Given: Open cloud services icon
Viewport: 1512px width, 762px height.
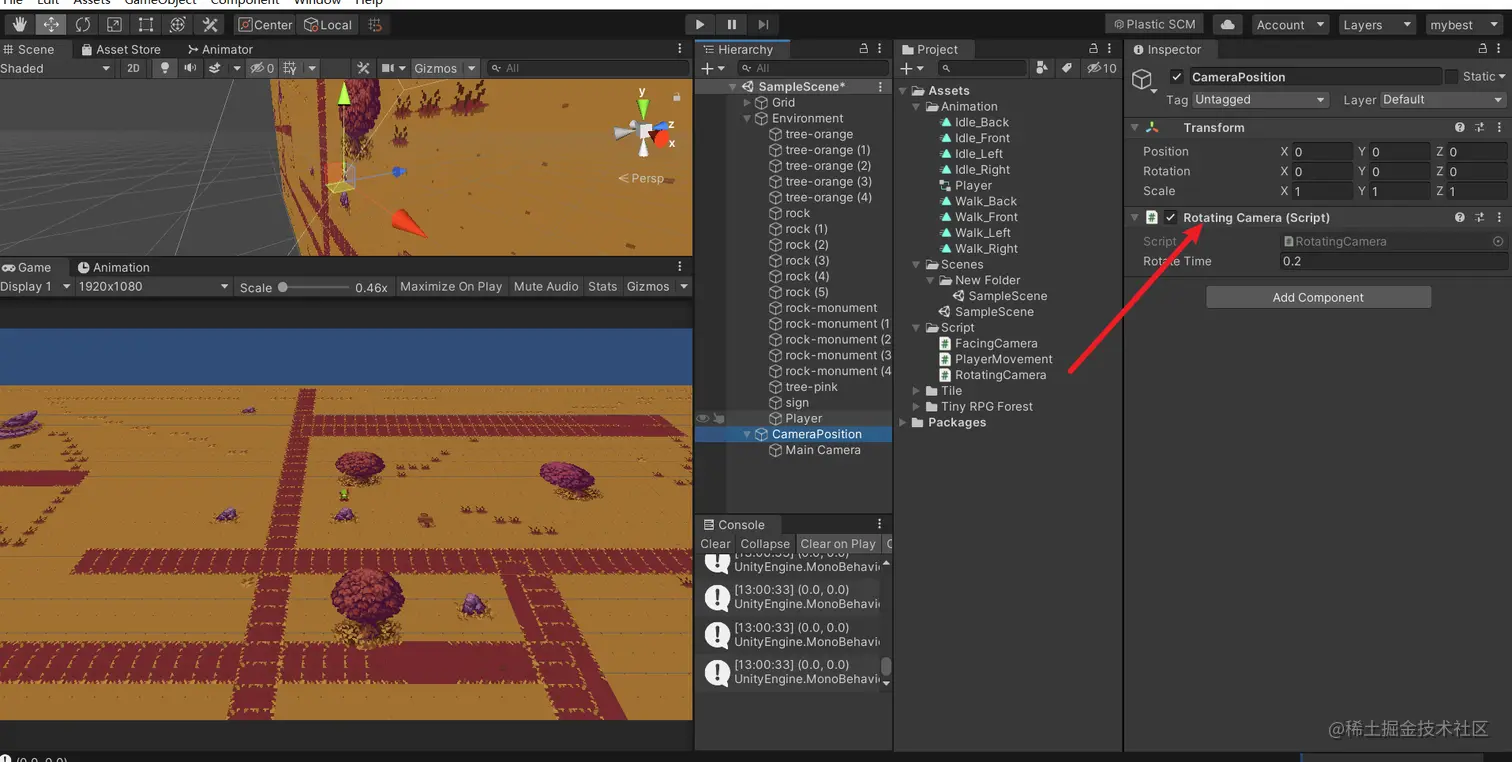Looking at the screenshot, I should pos(1228,24).
